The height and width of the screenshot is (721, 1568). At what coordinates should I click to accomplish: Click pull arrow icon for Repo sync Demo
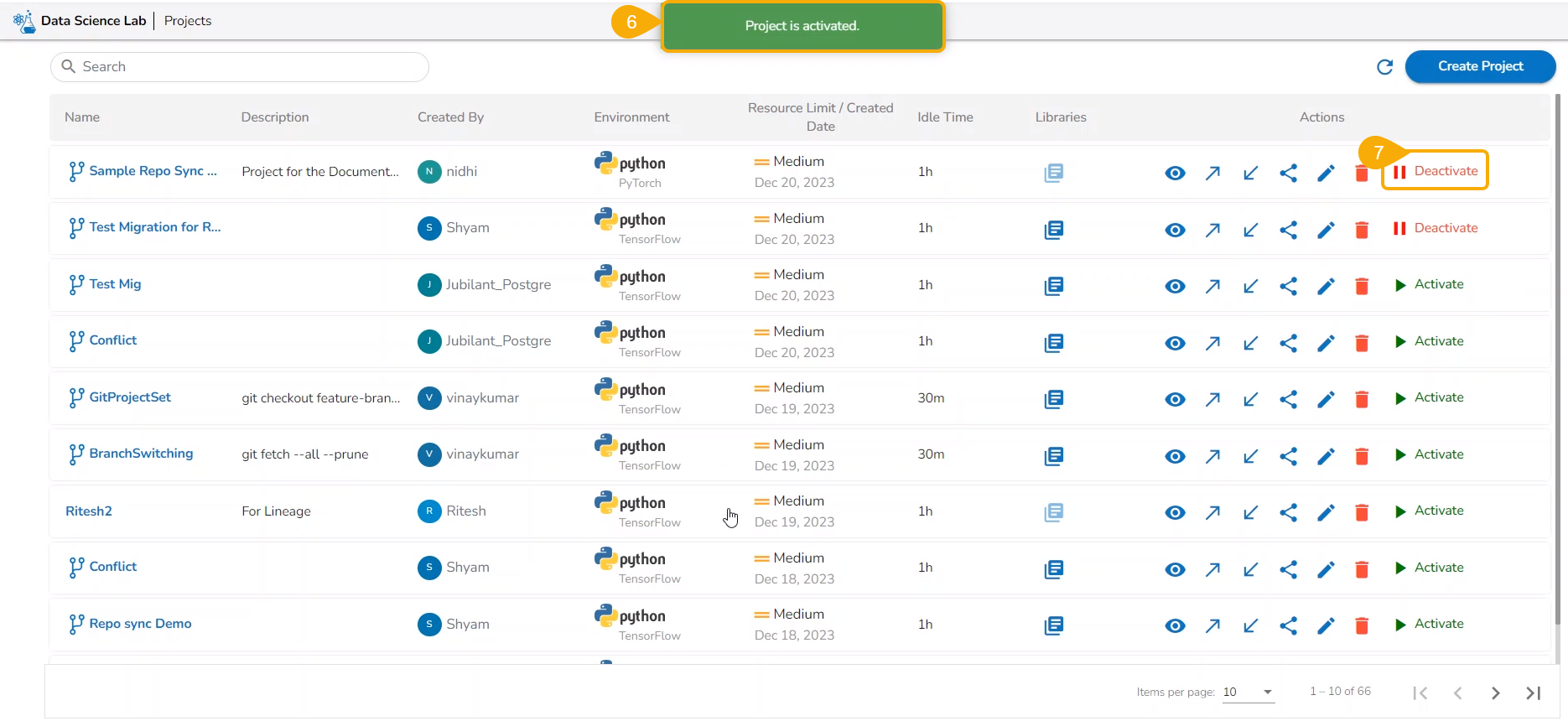click(x=1250, y=625)
